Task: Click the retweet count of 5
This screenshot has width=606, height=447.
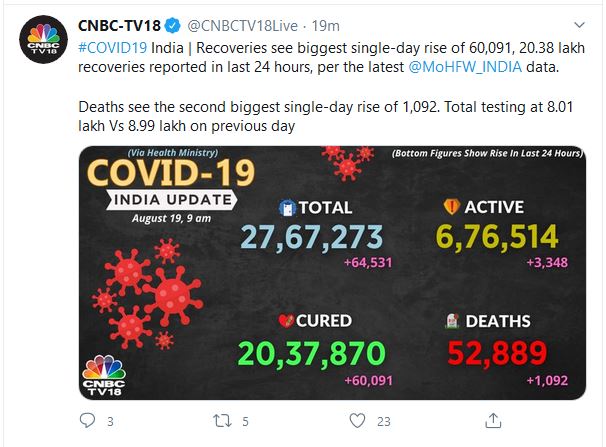Action: point(245,422)
